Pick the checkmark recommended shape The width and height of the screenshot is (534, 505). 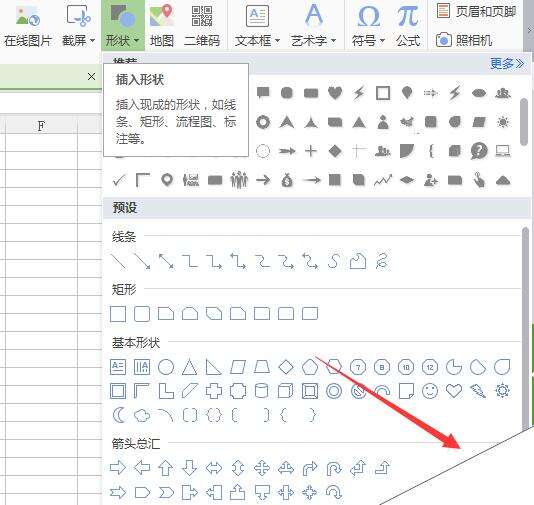119,180
